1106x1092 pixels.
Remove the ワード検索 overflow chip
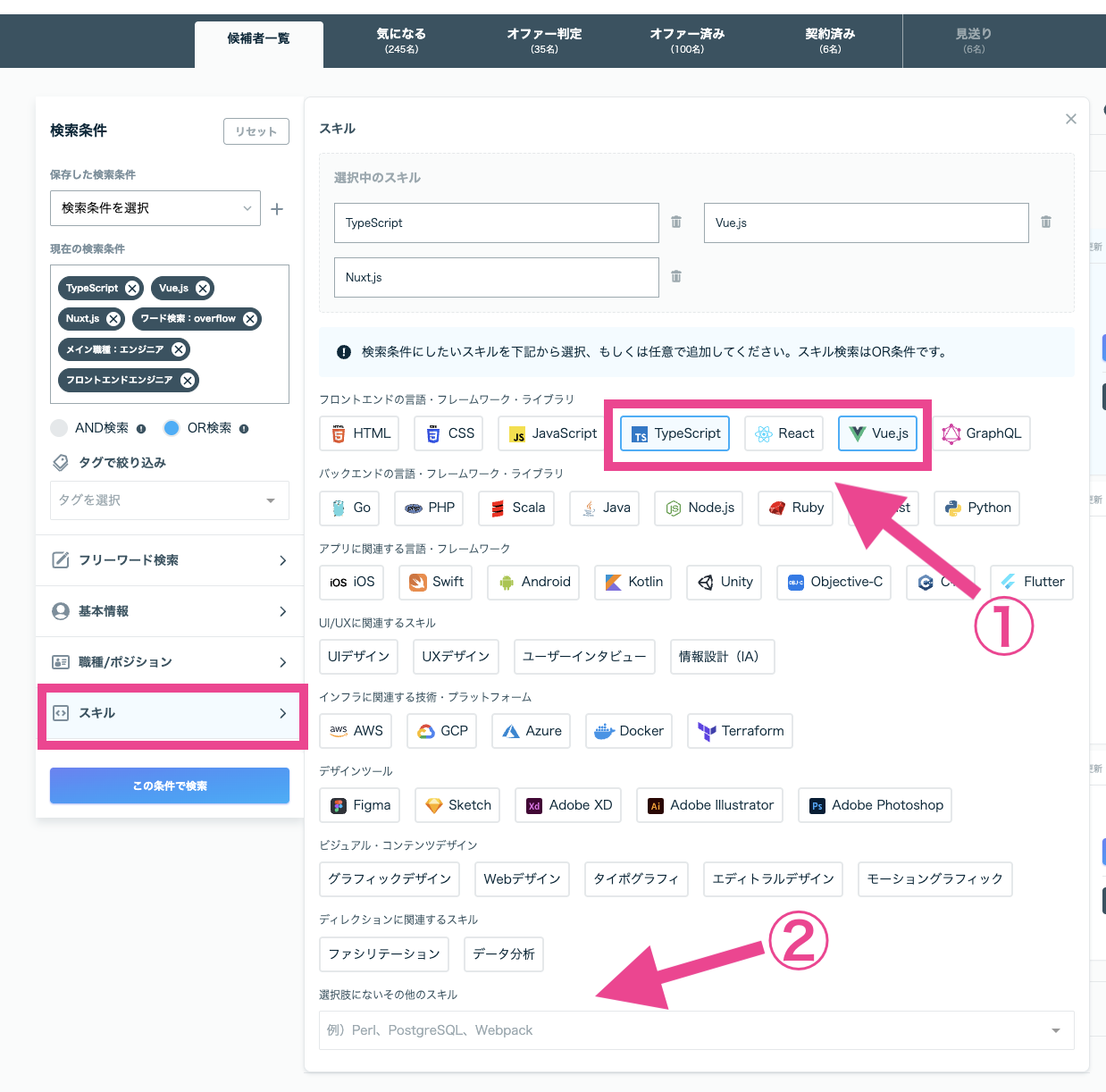click(250, 319)
